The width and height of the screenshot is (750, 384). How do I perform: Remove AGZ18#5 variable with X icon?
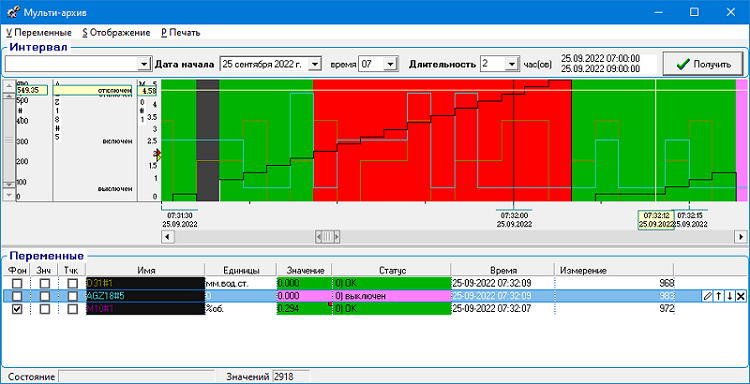point(741,296)
